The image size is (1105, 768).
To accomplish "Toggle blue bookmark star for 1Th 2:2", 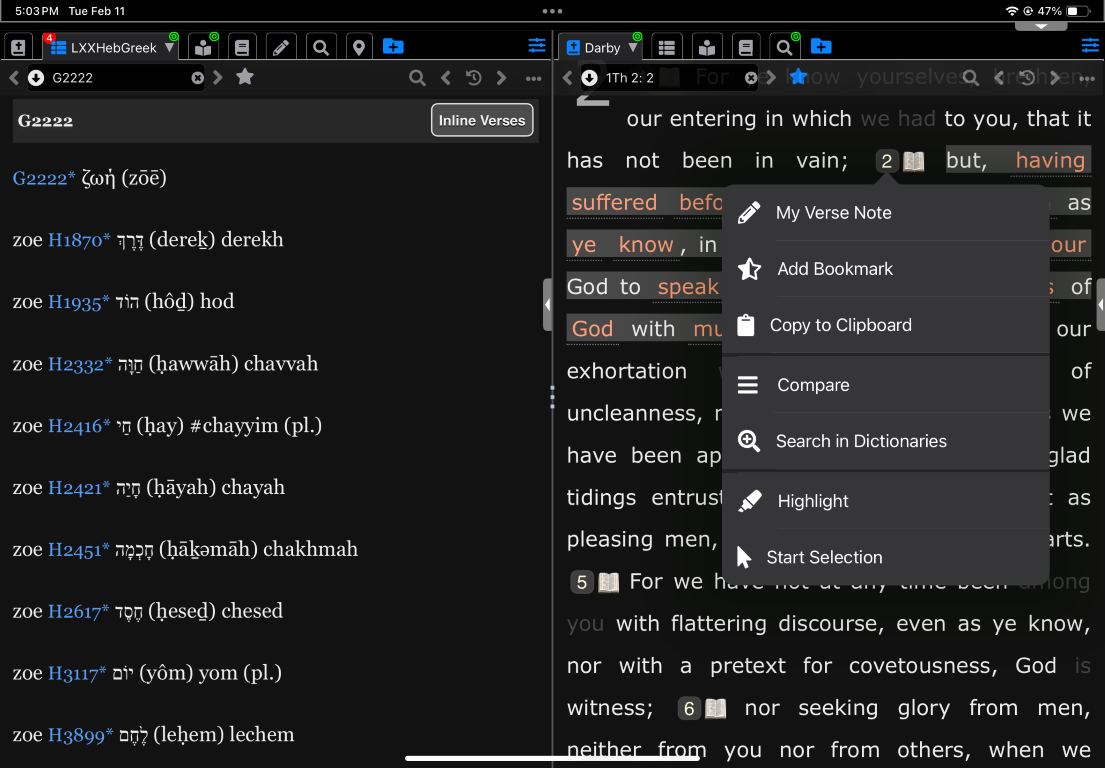I will click(797, 78).
